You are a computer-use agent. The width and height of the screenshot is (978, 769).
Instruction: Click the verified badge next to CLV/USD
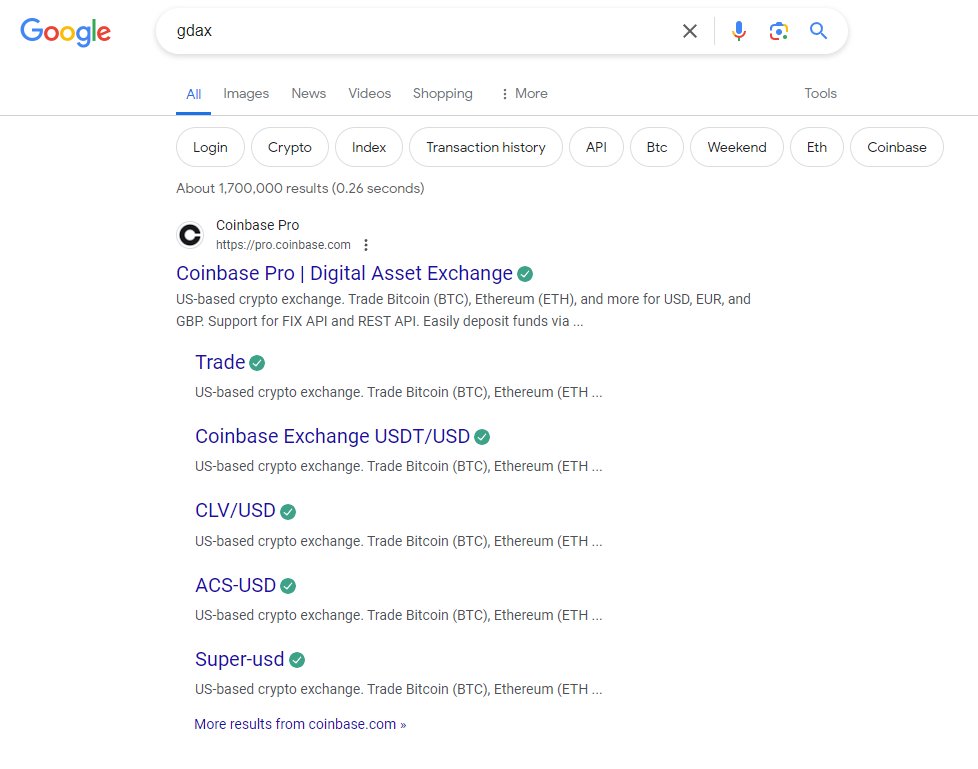(x=288, y=512)
